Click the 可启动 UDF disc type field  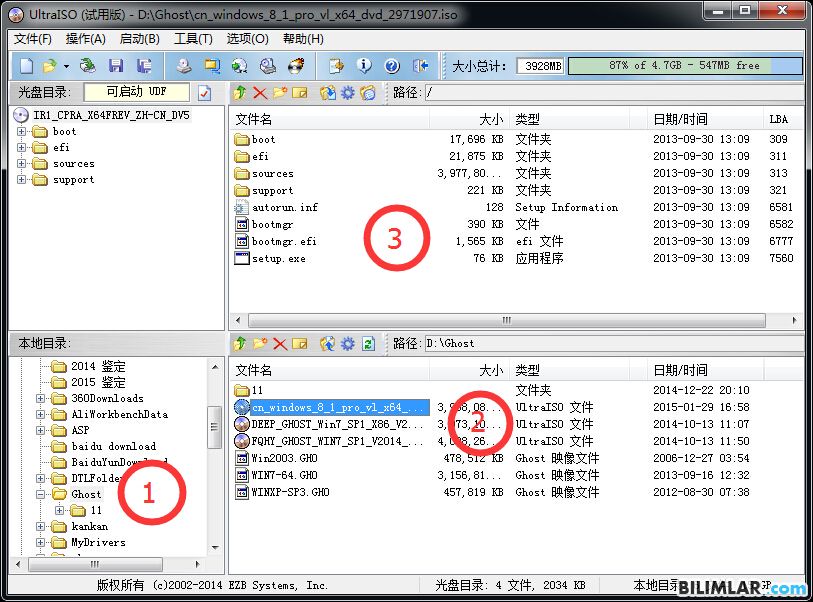coord(136,92)
